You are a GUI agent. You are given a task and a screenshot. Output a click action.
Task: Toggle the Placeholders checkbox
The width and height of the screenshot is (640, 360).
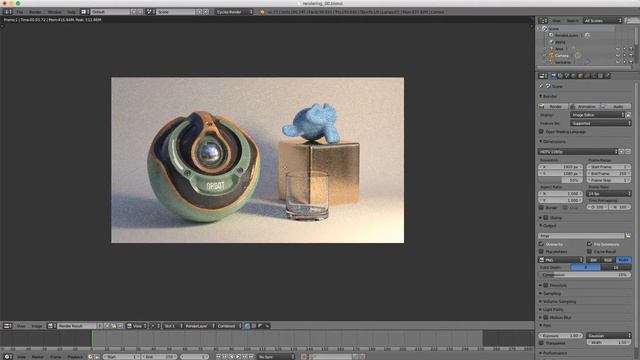point(541,252)
